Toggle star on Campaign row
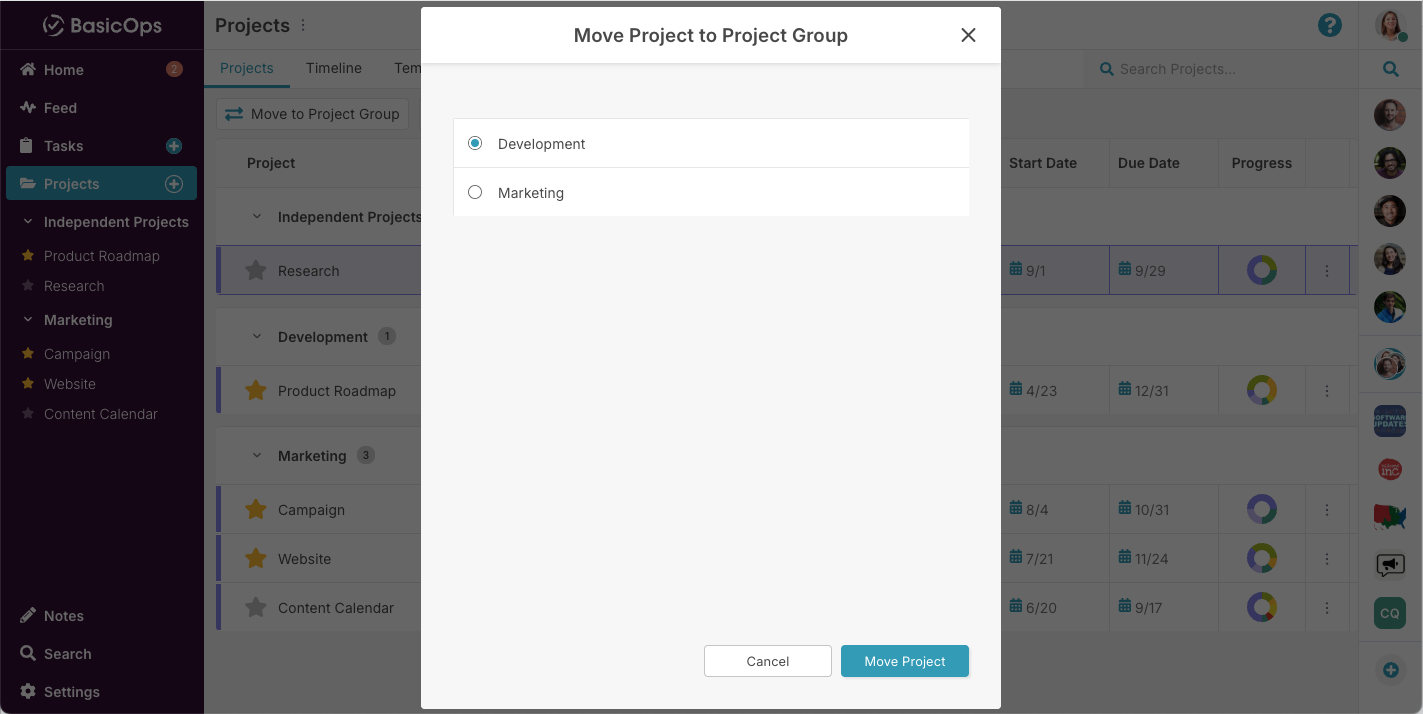This screenshot has height=714, width=1423. [256, 509]
